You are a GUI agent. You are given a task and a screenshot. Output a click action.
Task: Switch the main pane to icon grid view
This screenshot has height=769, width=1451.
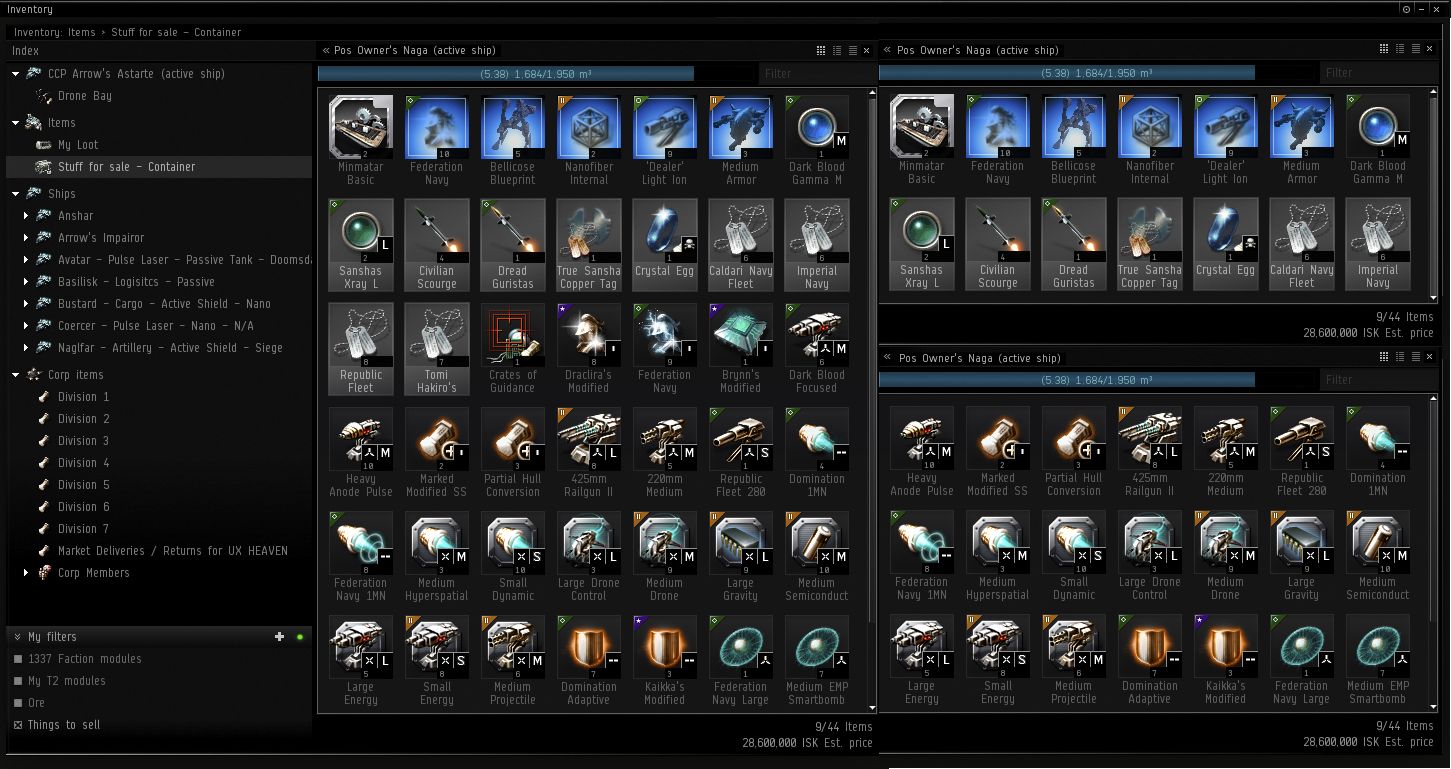click(x=821, y=50)
